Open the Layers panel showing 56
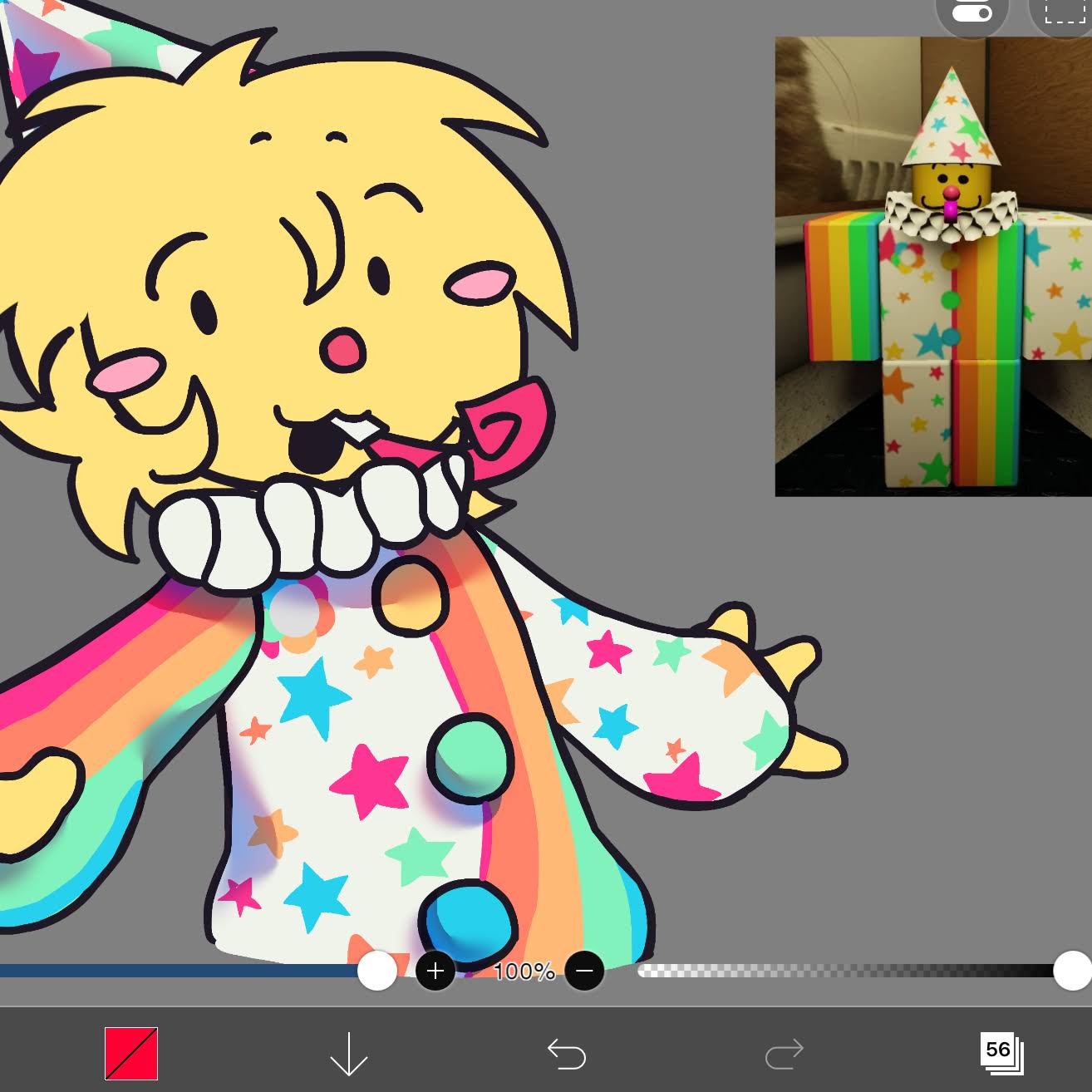This screenshot has width=1092, height=1092. tap(1001, 1053)
